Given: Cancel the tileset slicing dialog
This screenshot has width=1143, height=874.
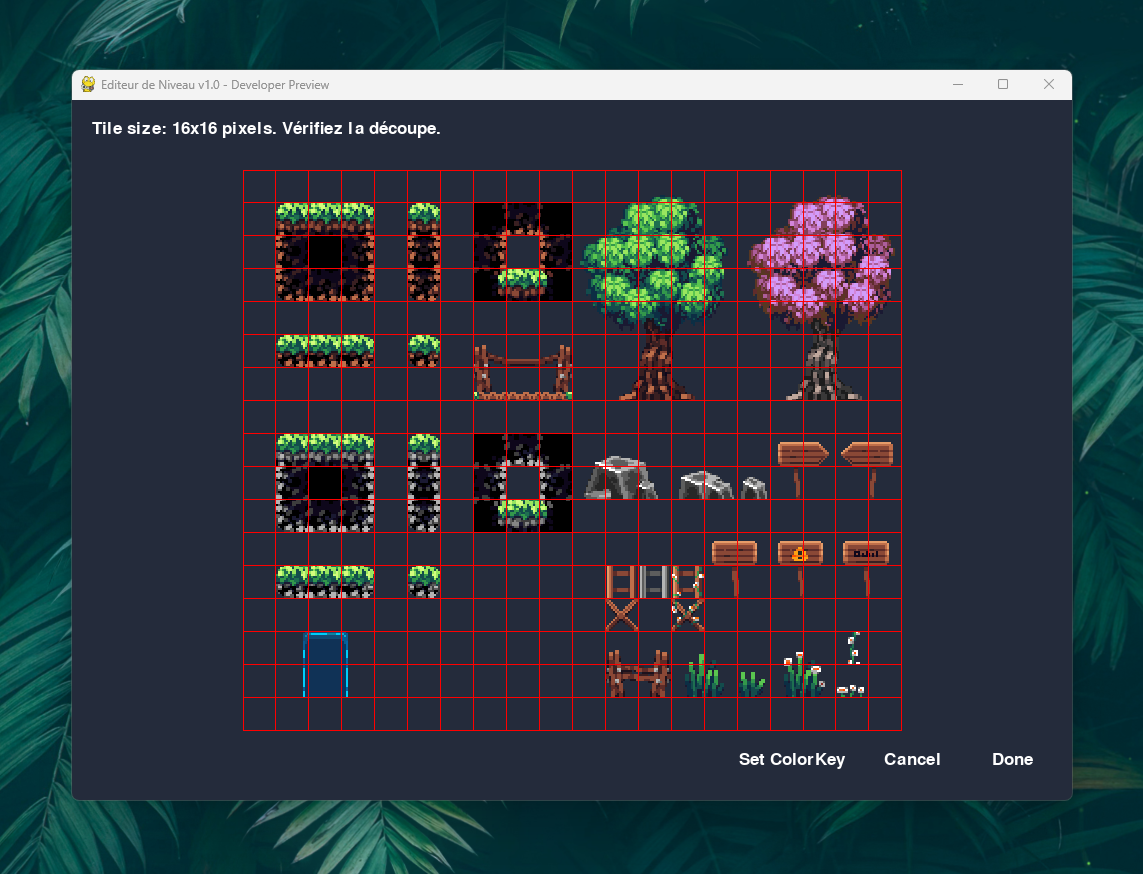Looking at the screenshot, I should tap(912, 759).
